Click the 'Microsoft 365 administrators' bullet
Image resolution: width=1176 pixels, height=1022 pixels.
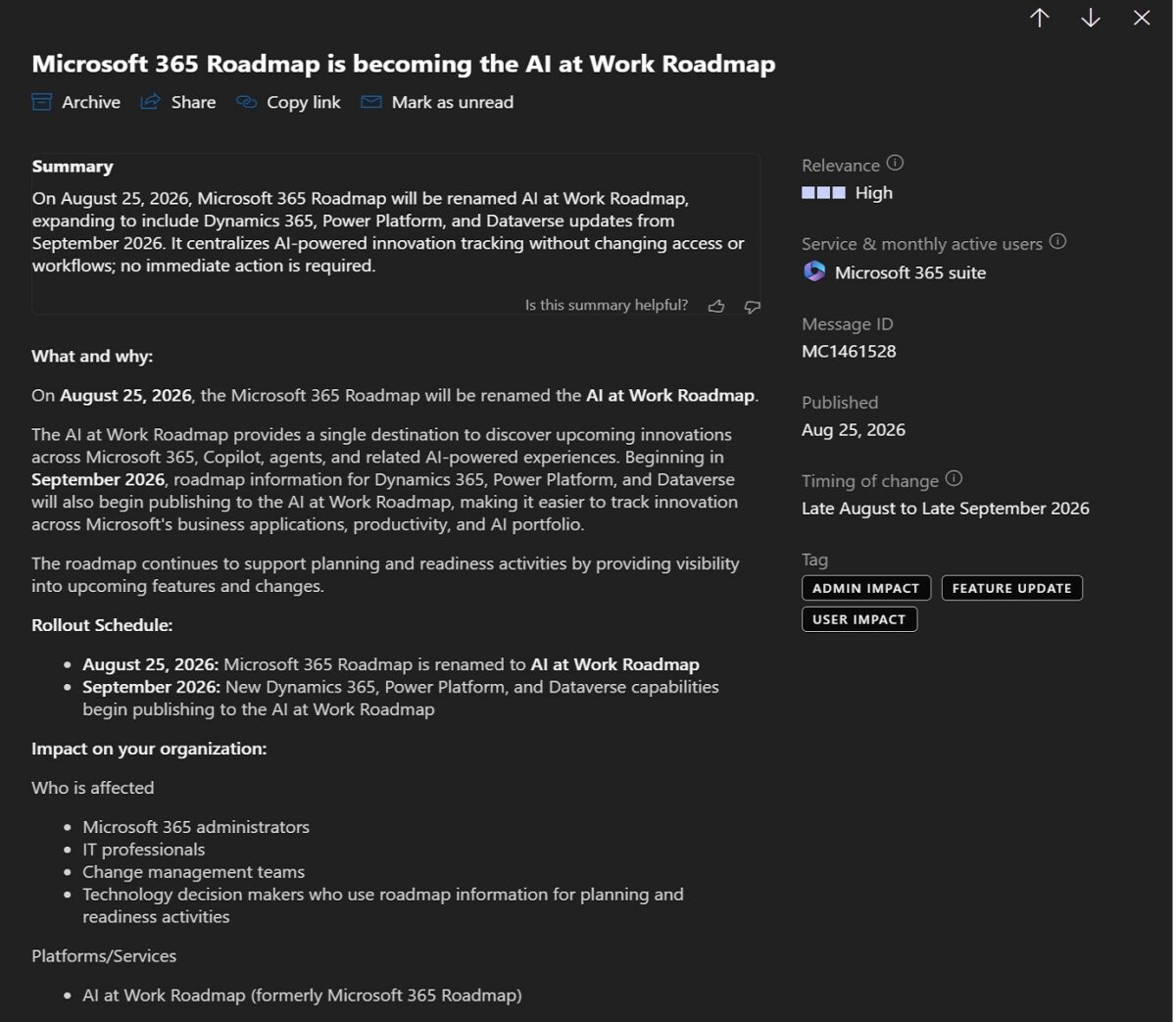196,826
